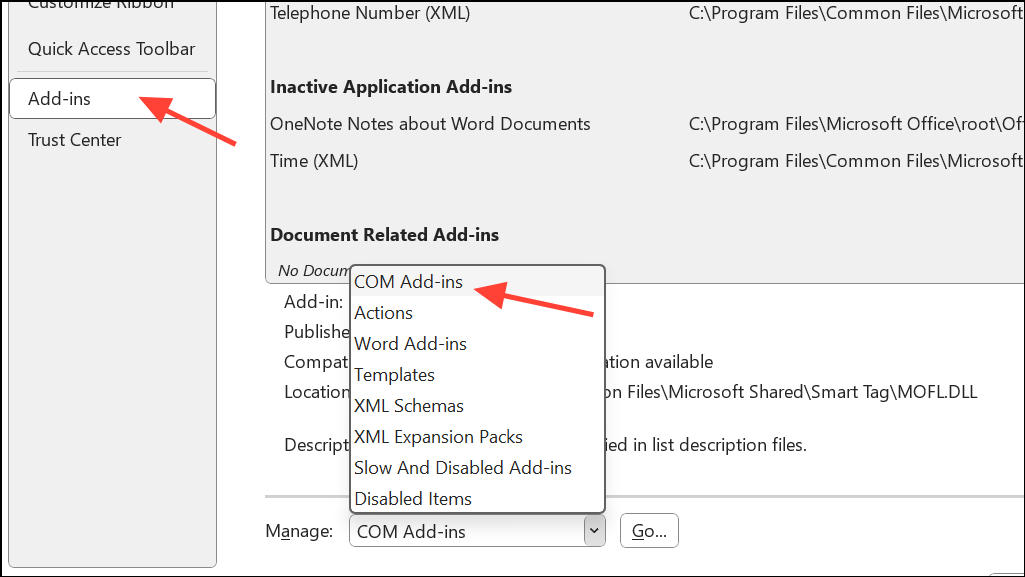Open the Trust Center settings page
1025x577 pixels.
[74, 139]
